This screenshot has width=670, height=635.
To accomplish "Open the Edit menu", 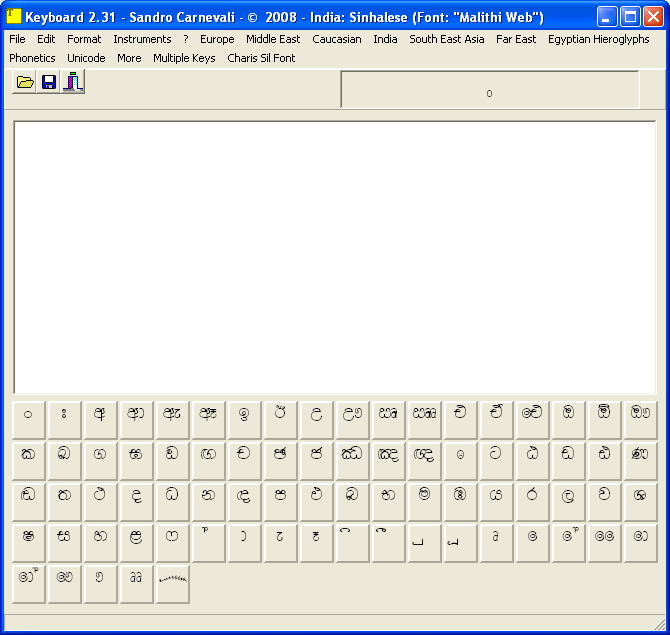I will (x=46, y=39).
